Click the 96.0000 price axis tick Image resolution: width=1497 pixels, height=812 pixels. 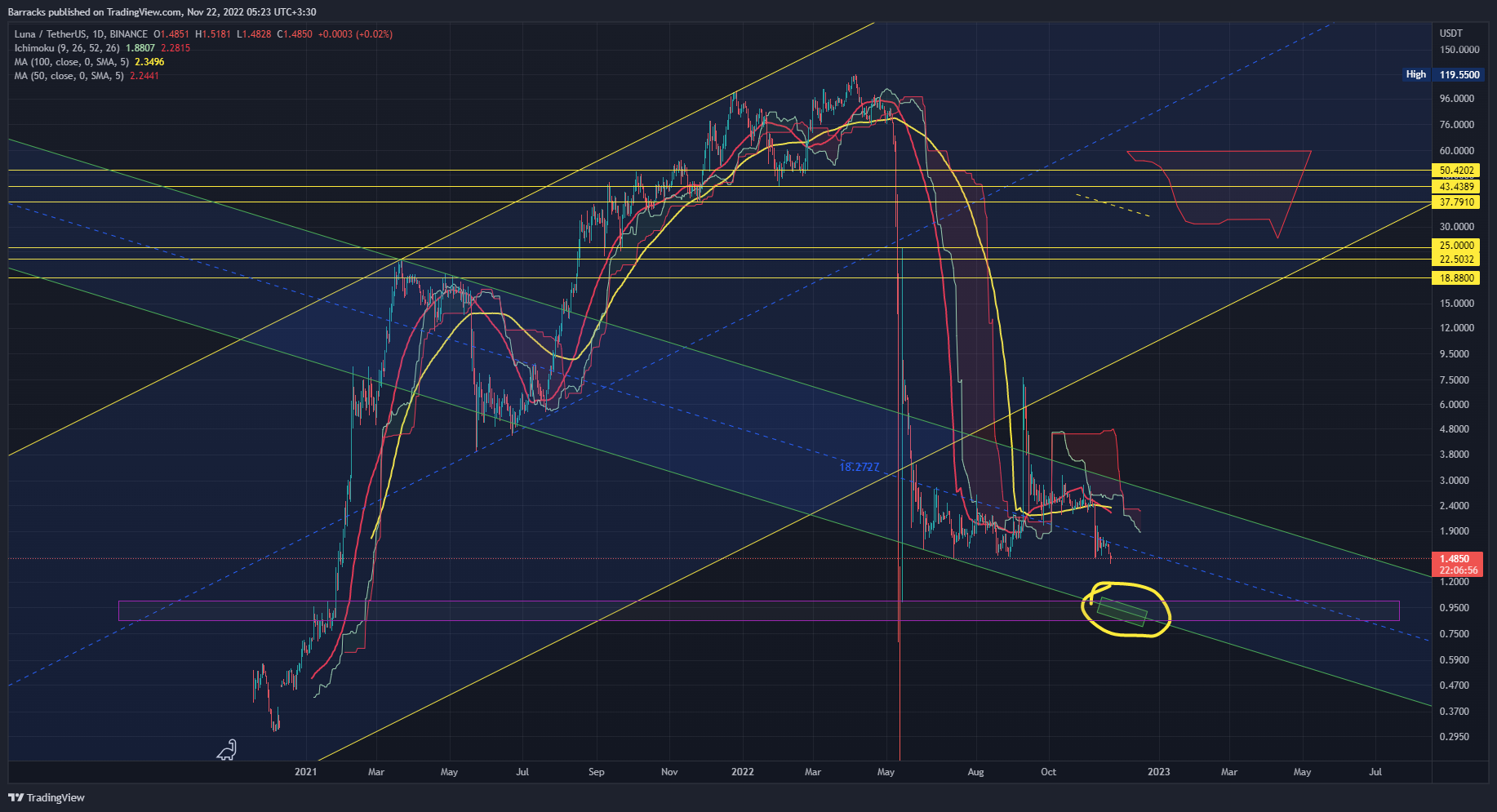click(1457, 99)
